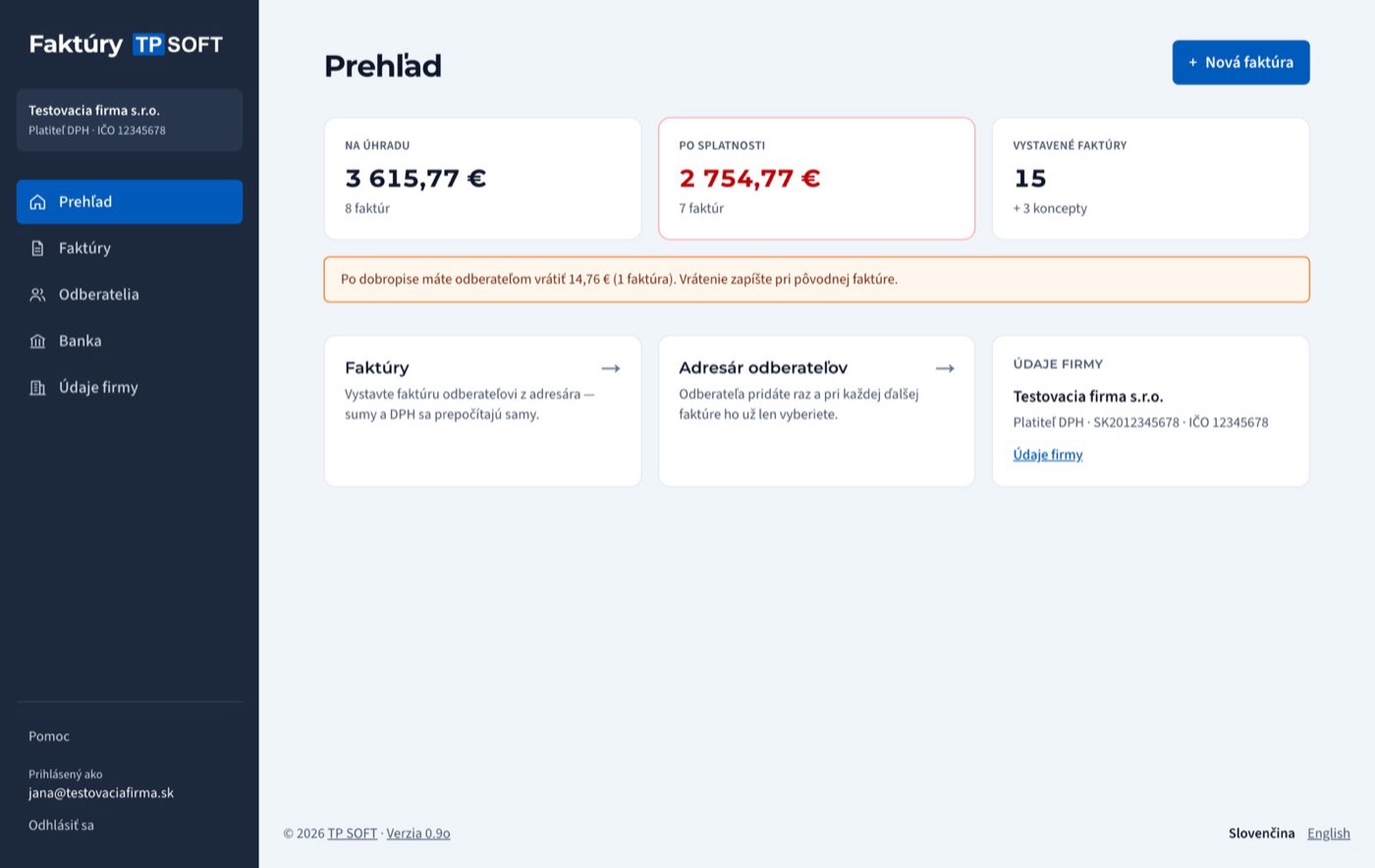Follow the Údaje firmy link in company card
The image size is (1375, 868).
pyautogui.click(x=1048, y=455)
